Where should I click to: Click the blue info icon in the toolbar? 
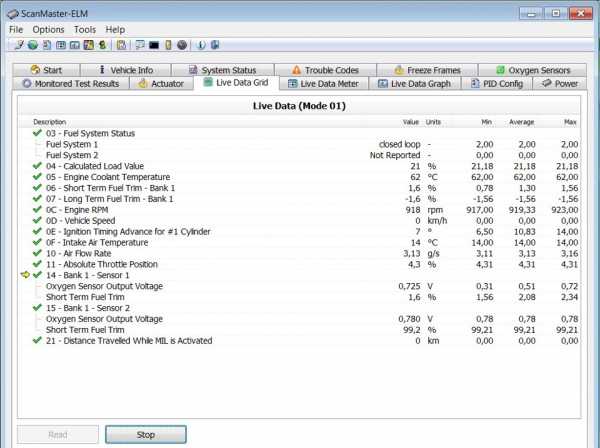(x=201, y=45)
